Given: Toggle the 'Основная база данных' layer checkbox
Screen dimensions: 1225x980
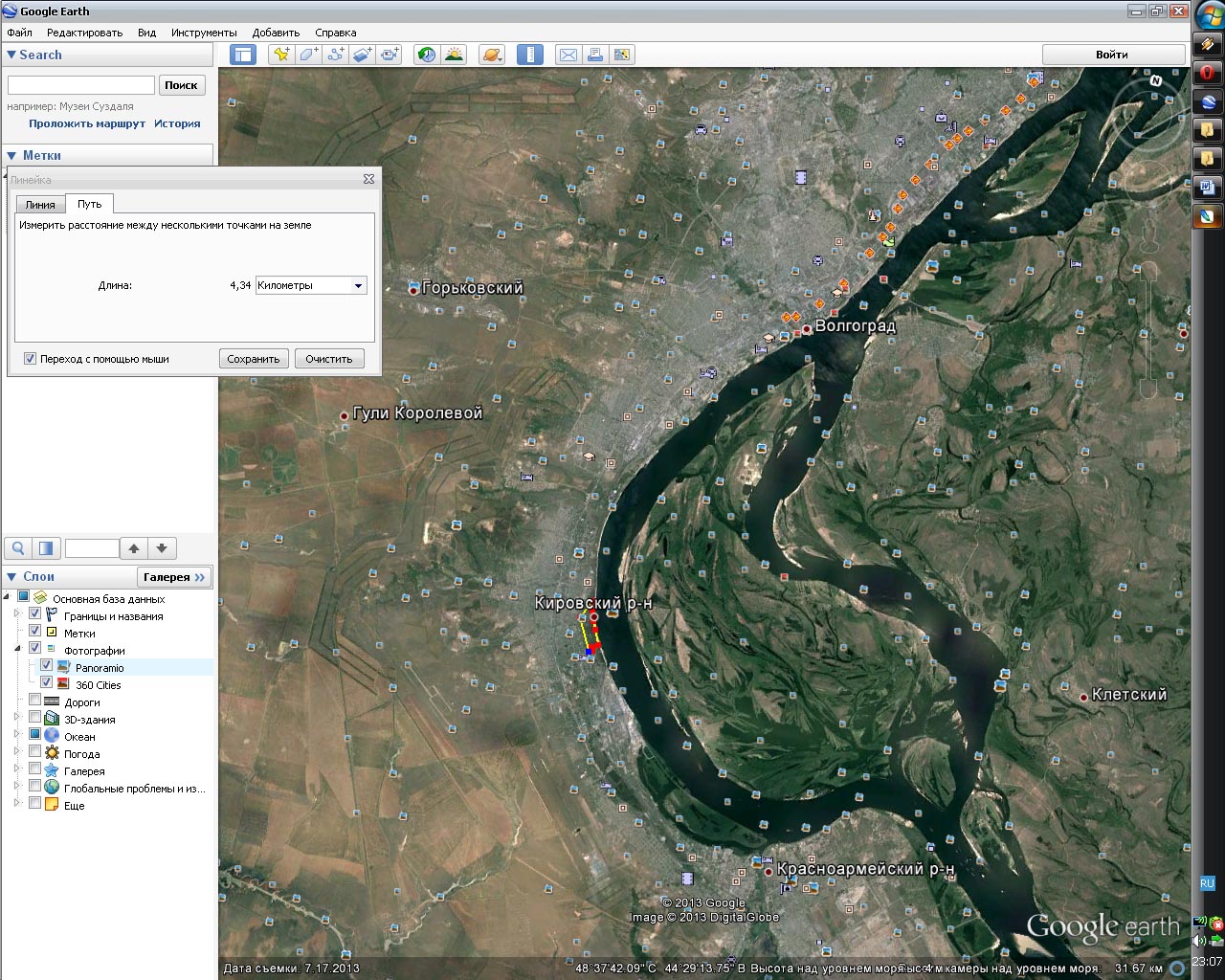Looking at the screenshot, I should (x=24, y=598).
